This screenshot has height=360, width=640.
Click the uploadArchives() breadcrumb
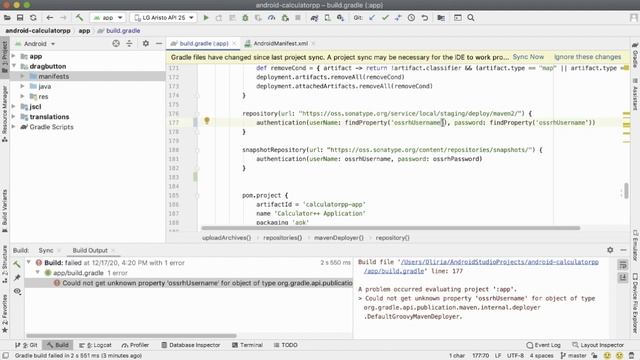pos(226,238)
